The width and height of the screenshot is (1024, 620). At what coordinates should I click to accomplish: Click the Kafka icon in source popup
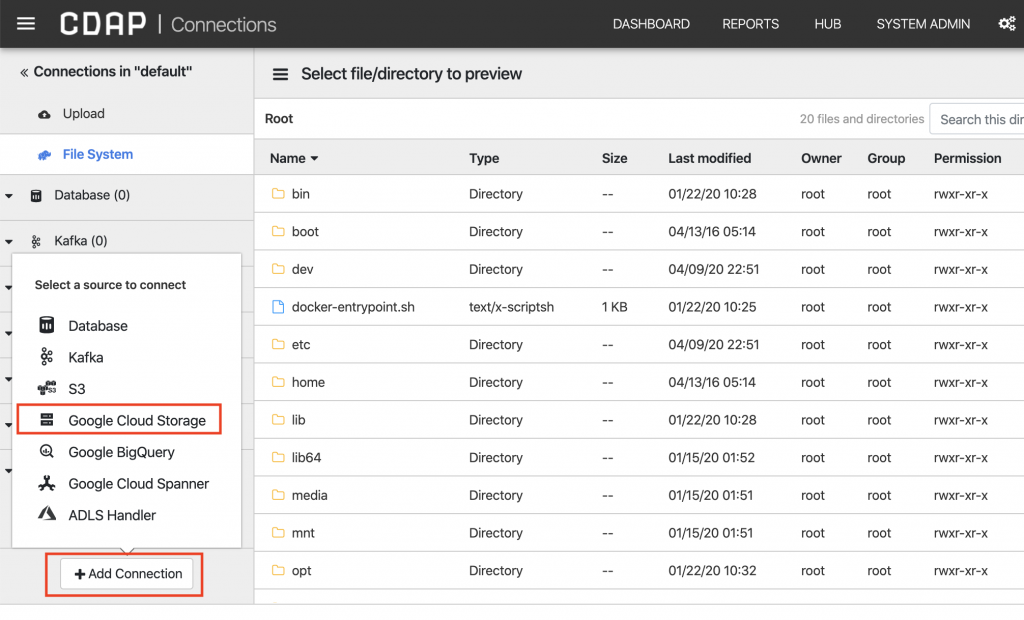[46, 357]
